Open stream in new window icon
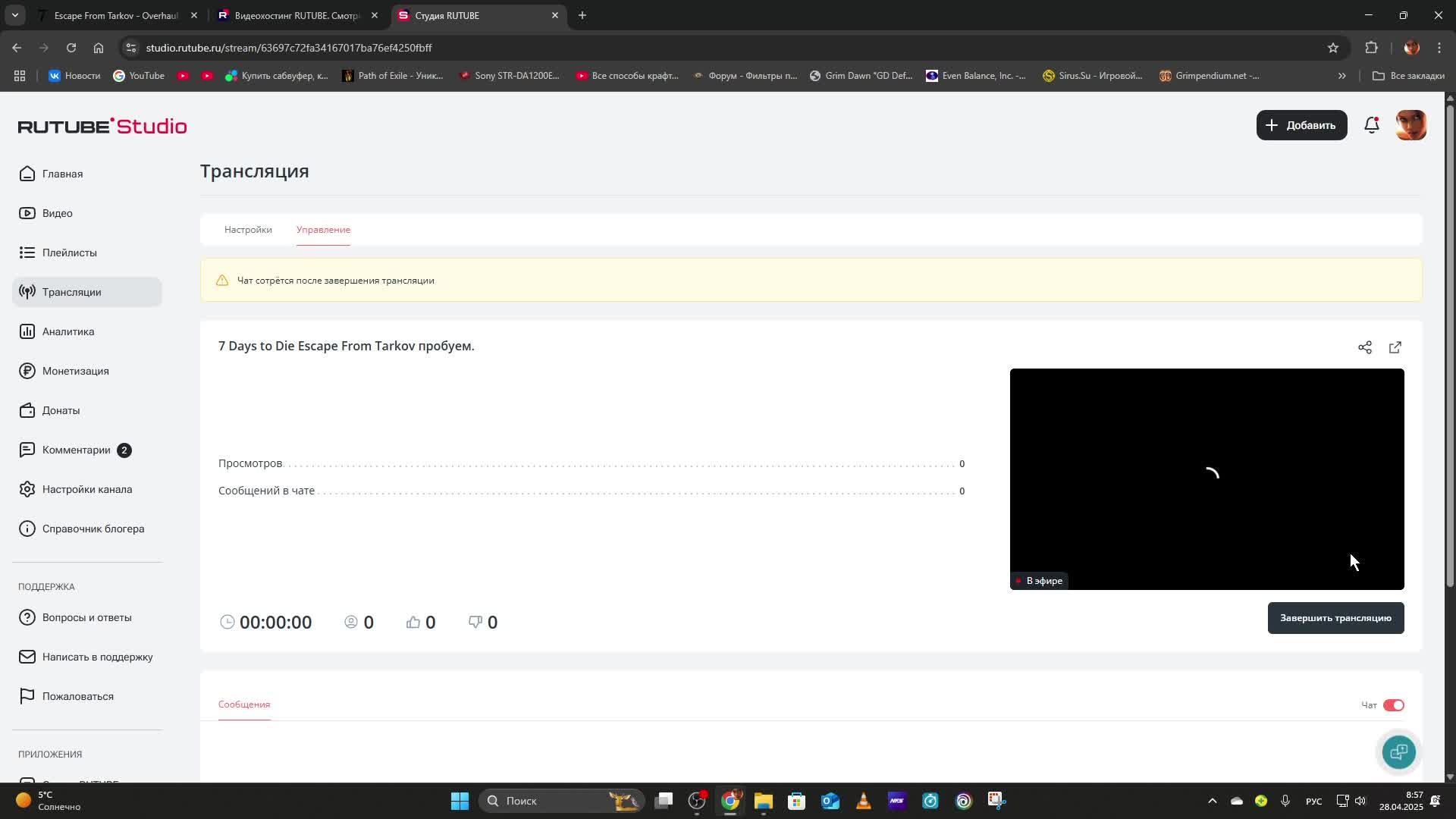The width and height of the screenshot is (1456, 819). point(1395,347)
